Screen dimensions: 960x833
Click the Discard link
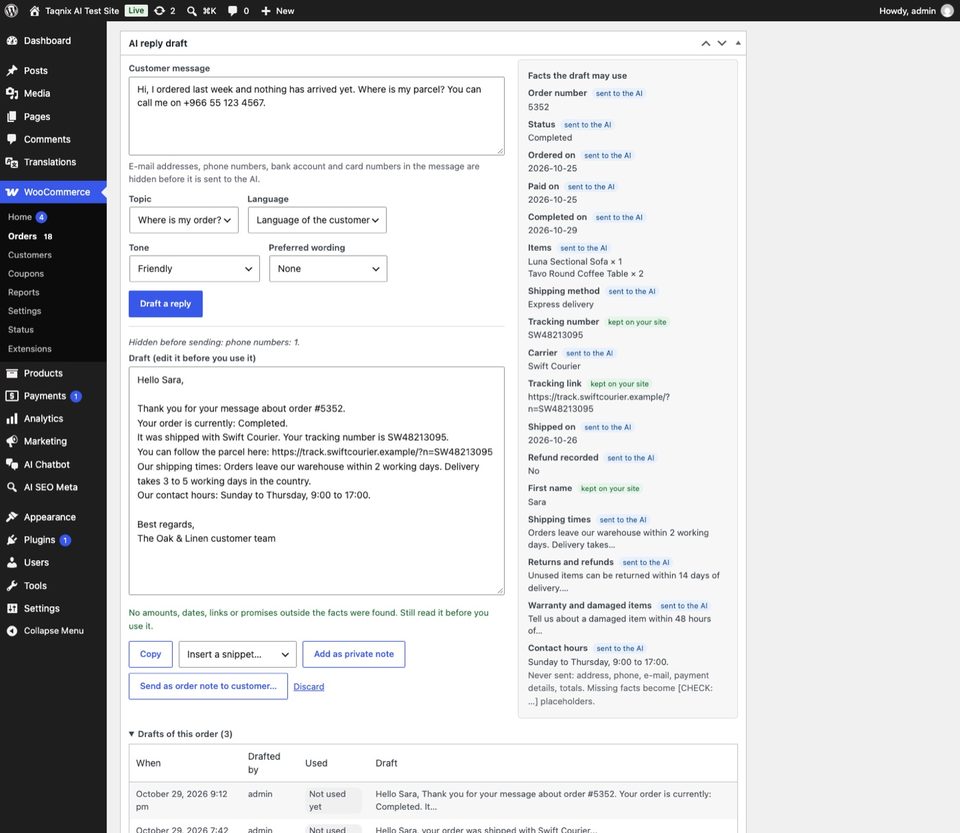click(x=309, y=687)
